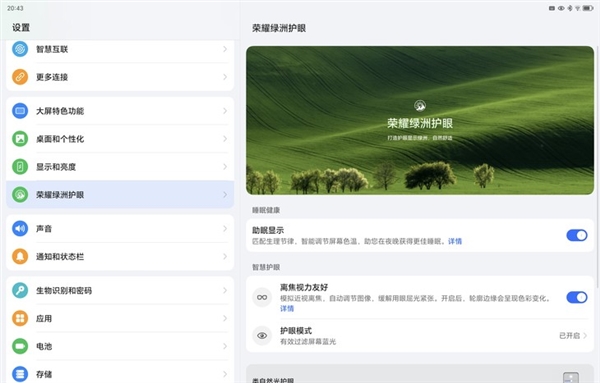This screenshot has width=600, height=383.
Task: Open 通知和状态栏 bell icon
Action: [20, 256]
